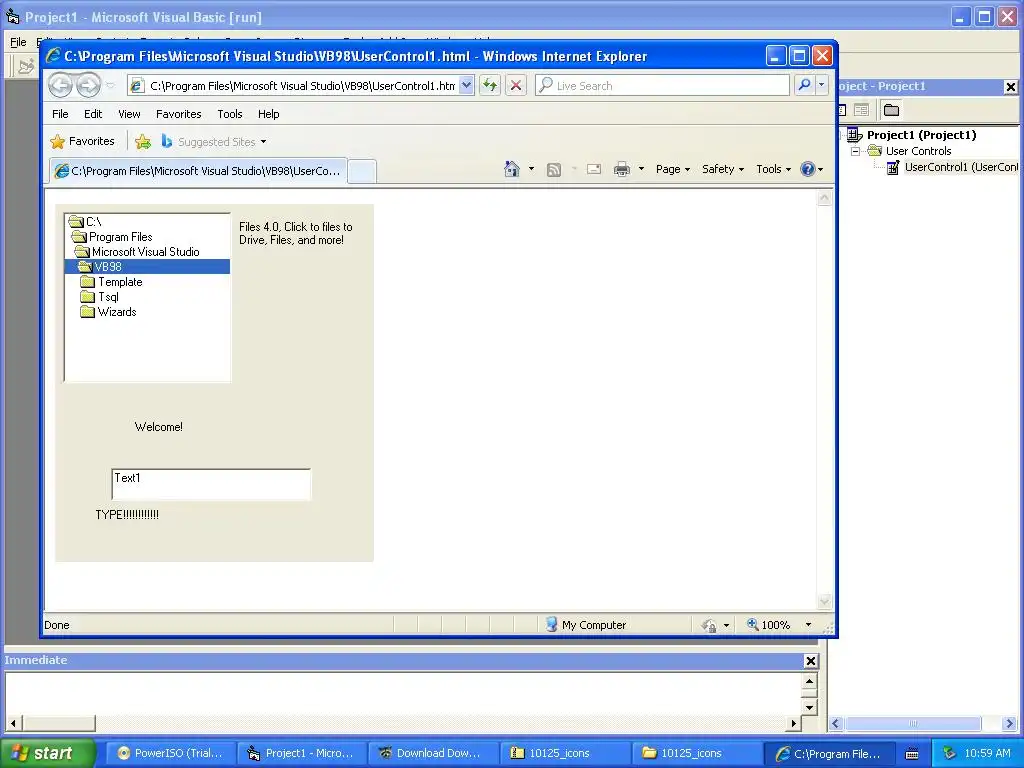The width and height of the screenshot is (1024, 768).
Task: Open the Visual Basic File menu
Action: (18, 42)
